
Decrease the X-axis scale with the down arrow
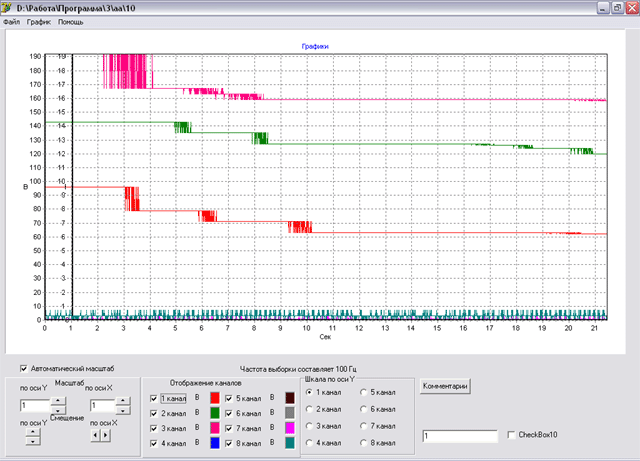point(124,410)
